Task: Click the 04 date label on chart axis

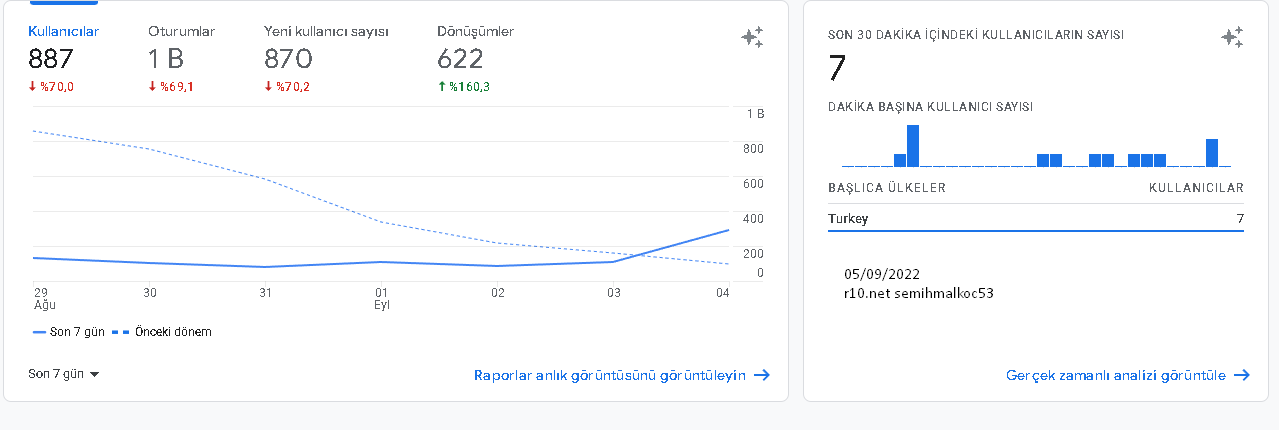Action: [722, 292]
